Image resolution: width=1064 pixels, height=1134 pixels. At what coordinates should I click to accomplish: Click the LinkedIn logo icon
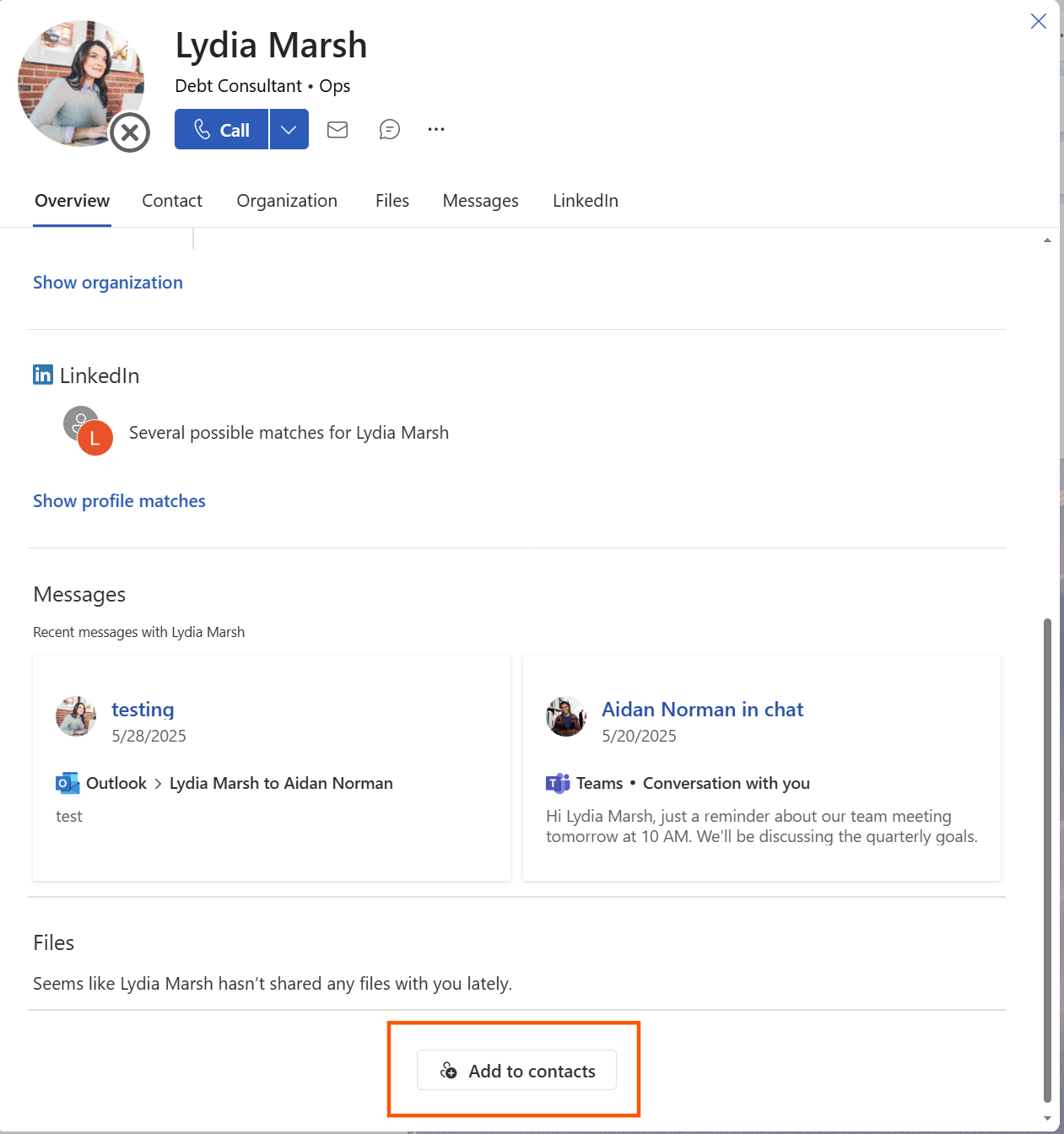[42, 375]
